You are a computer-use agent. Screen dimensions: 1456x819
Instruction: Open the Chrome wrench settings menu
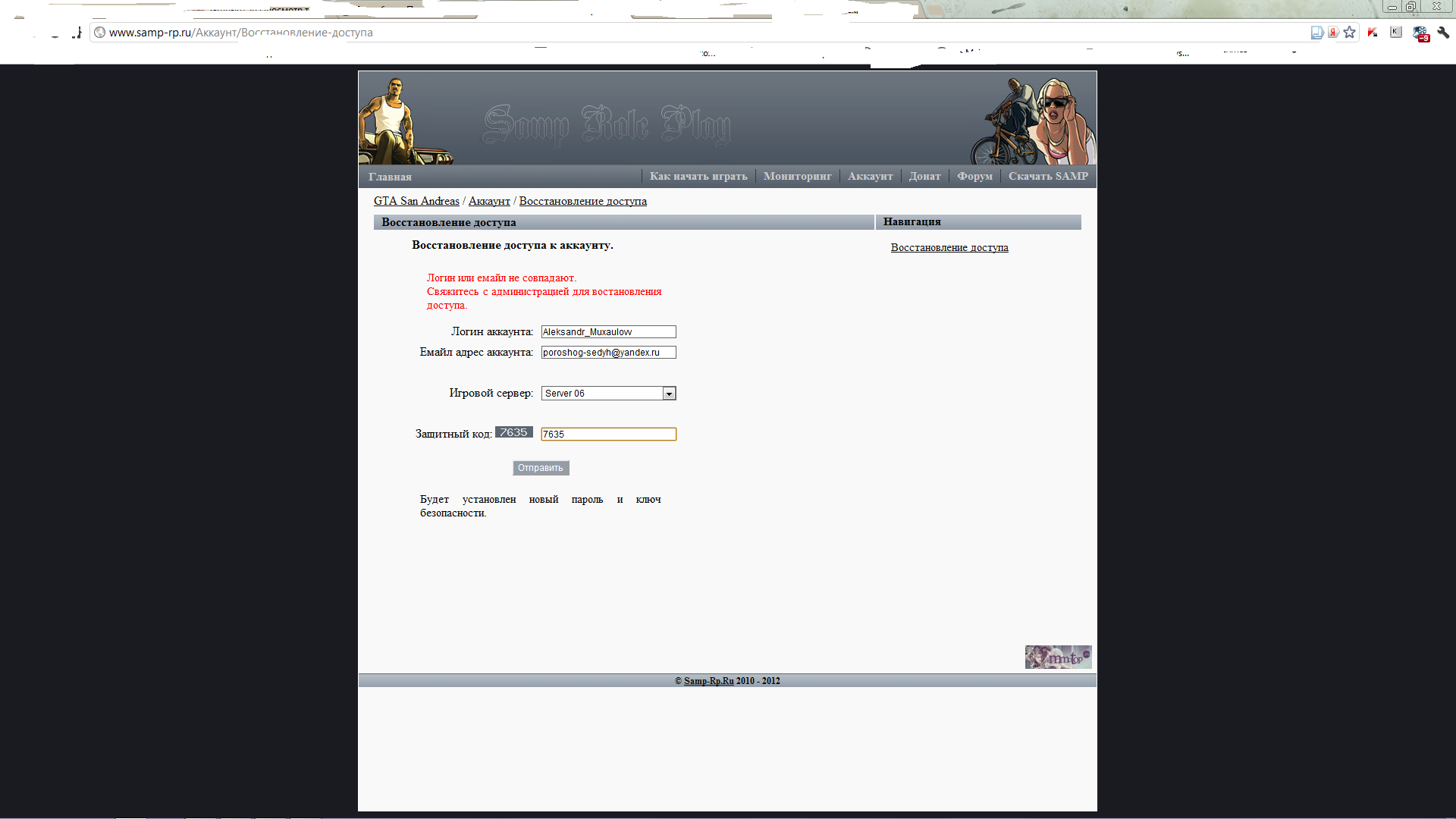(1443, 33)
